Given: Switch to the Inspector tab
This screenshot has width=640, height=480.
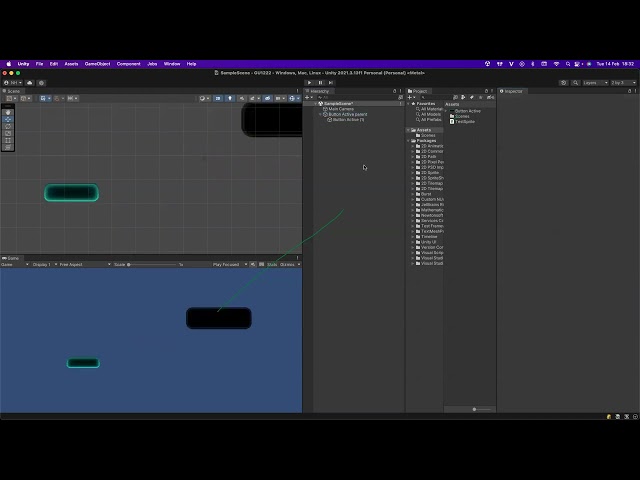Looking at the screenshot, I should tap(511, 91).
